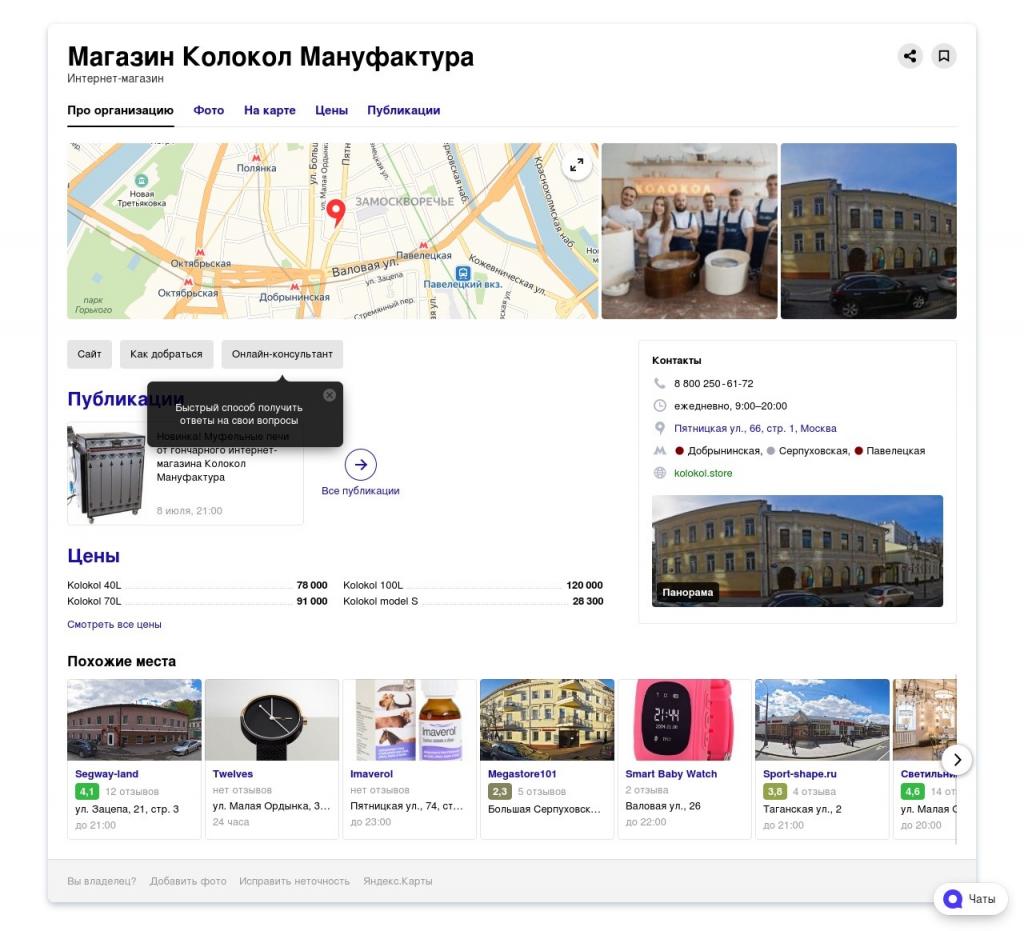Viewport: 1024px width, 931px height.
Task: Click the 4,1 rating badge of Segway-land
Action: click(87, 791)
